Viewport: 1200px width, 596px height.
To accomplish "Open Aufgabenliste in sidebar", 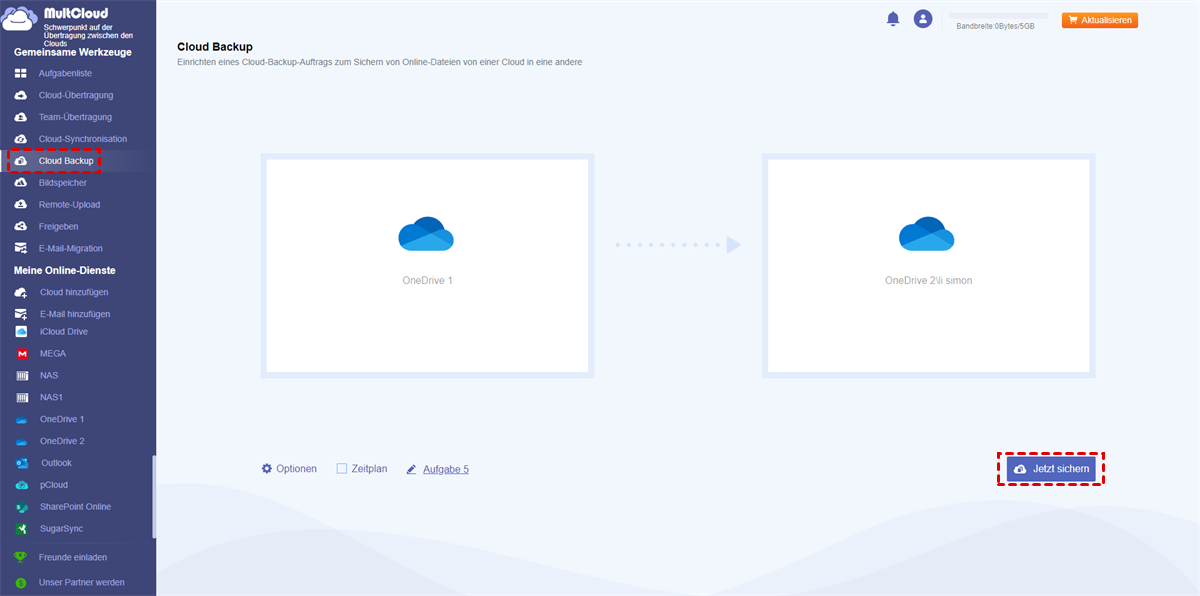I will [66, 74].
